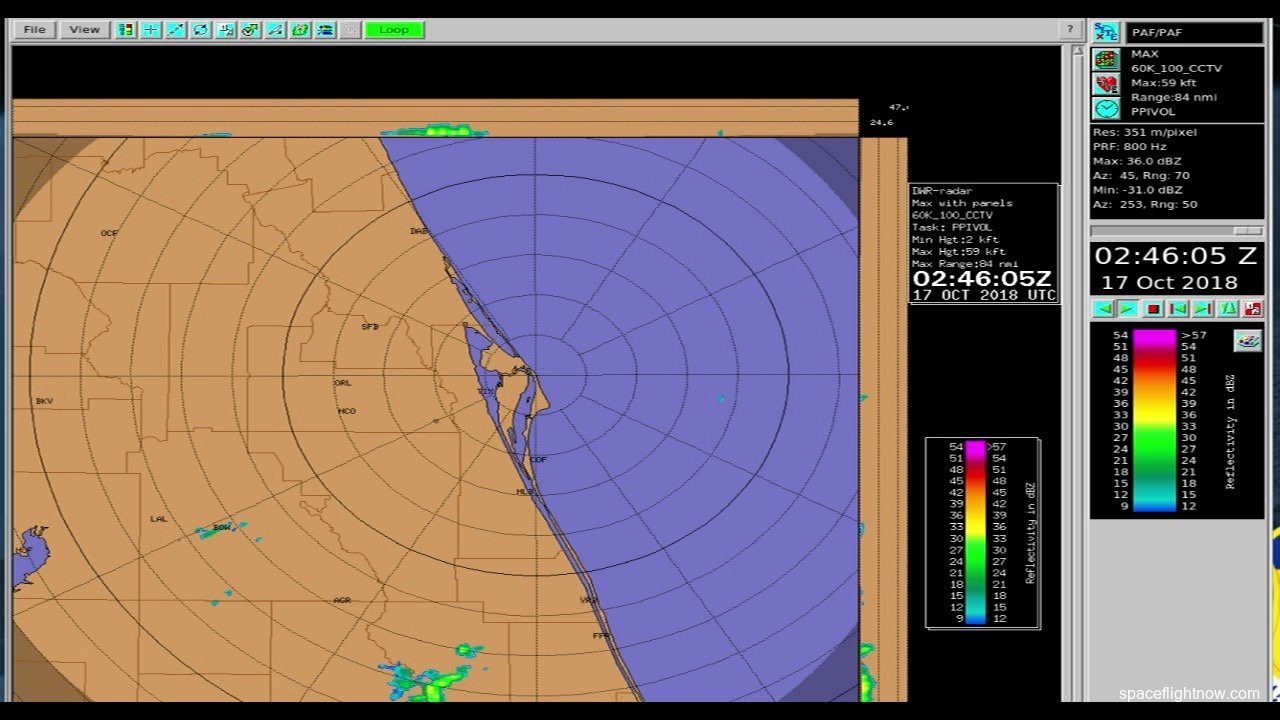Select the crosshair cursor tool
Viewport: 1280px width, 720px height.
[x=151, y=30]
